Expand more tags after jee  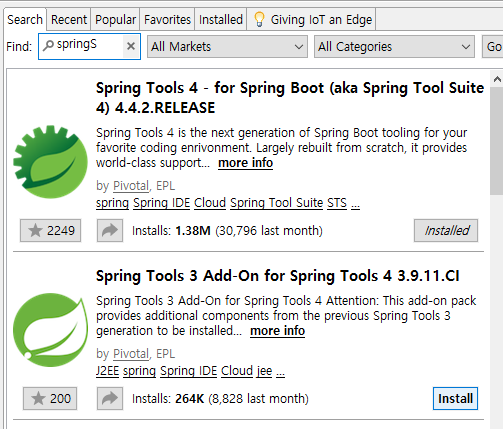pyautogui.click(x=281, y=372)
